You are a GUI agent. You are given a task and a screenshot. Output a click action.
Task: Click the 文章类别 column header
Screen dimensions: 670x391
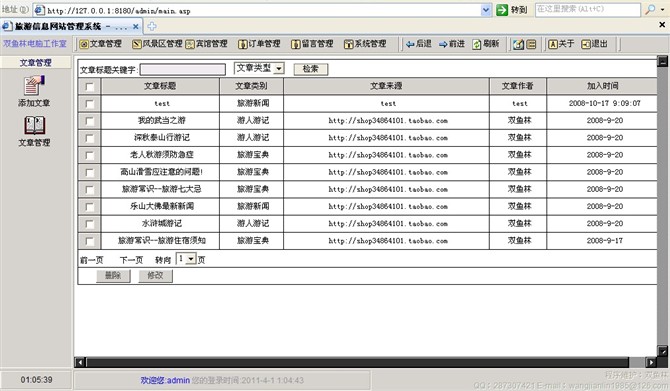click(x=251, y=86)
